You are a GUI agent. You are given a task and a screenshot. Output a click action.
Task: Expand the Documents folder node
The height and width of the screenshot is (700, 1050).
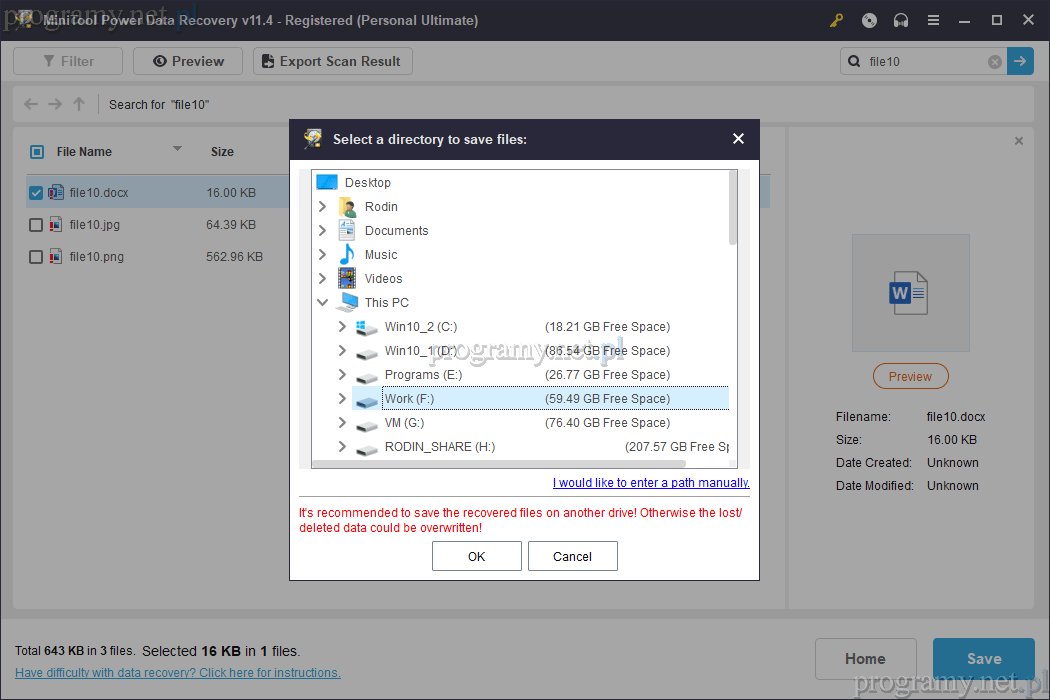pyautogui.click(x=322, y=231)
